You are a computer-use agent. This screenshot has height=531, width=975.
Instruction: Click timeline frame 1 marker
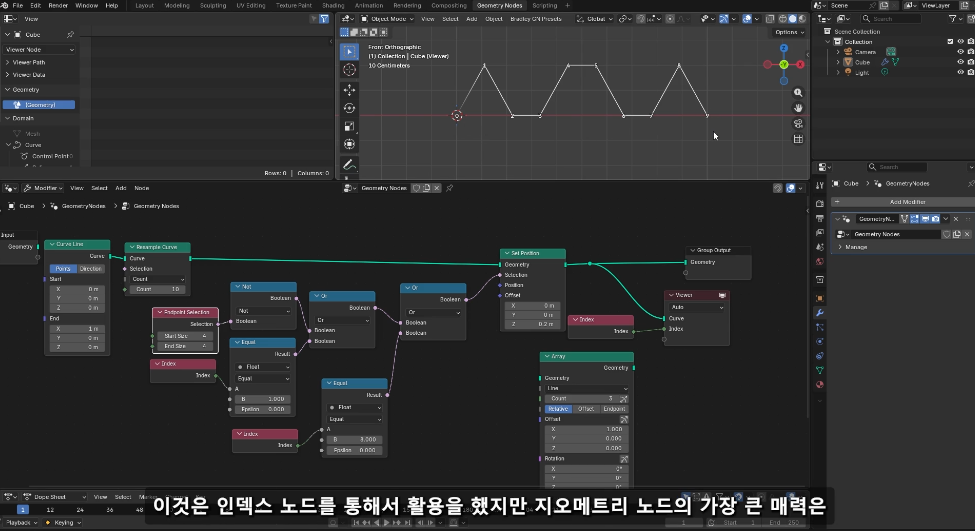pyautogui.click(x=22, y=509)
